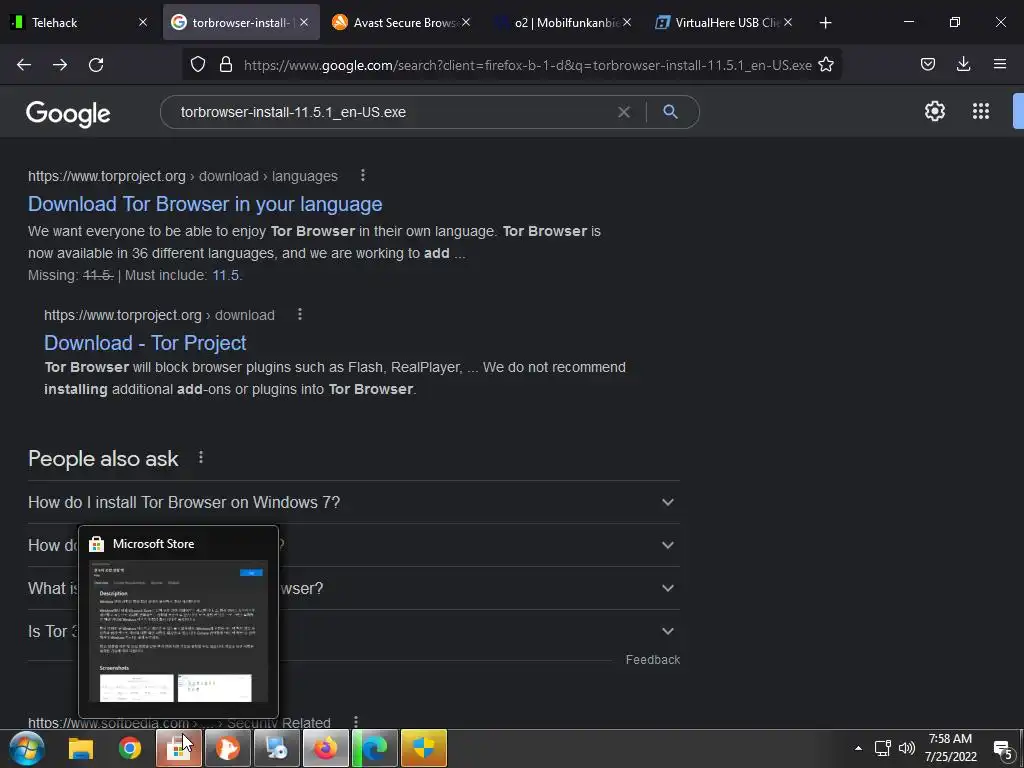Open Microsoft Edge from the taskbar
The width and height of the screenshot is (1024, 768).
point(375,748)
